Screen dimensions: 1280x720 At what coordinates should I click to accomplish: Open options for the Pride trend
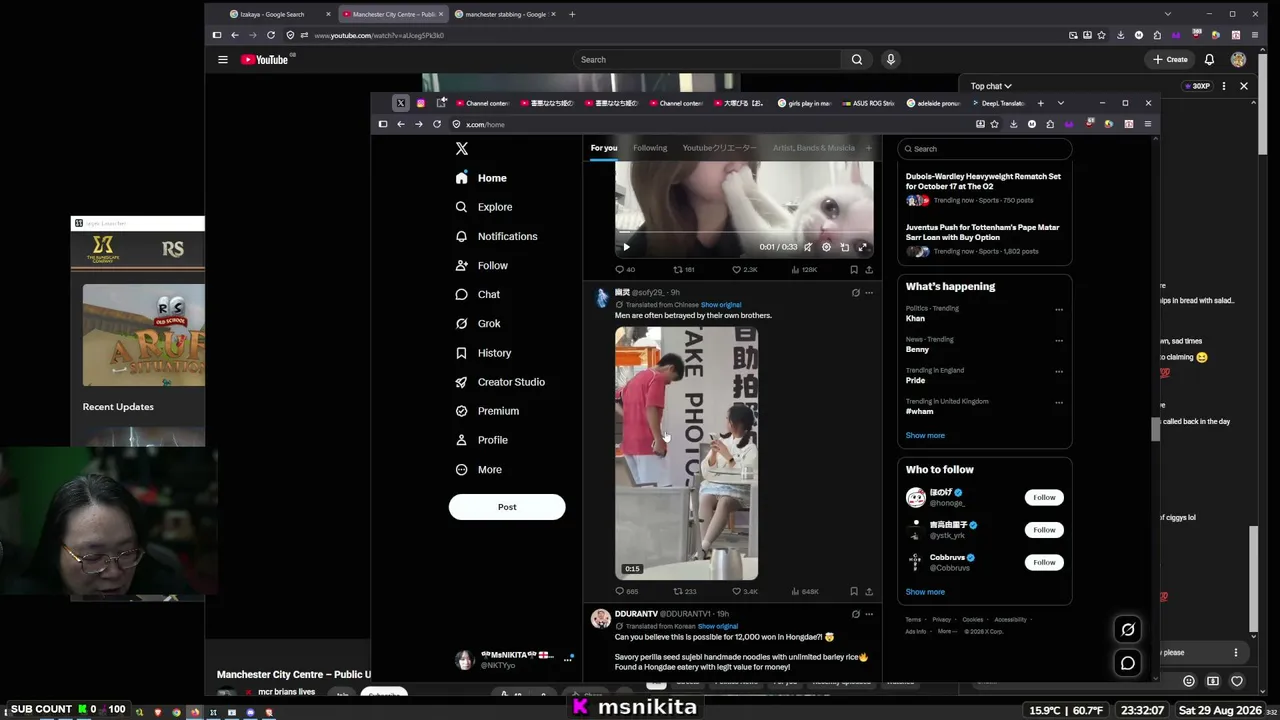(x=1059, y=371)
